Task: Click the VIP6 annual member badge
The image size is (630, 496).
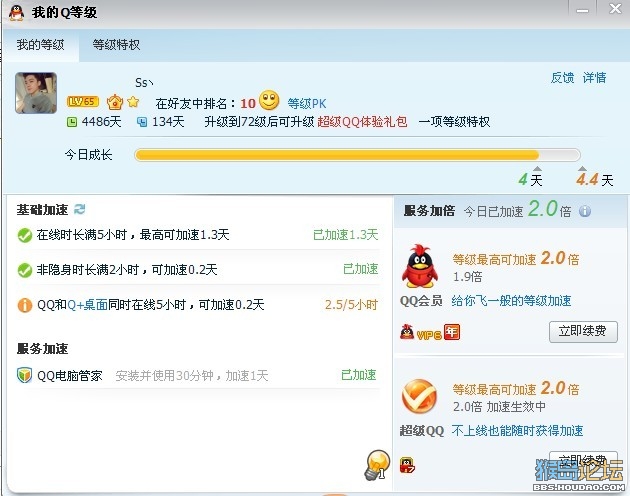Action: click(430, 332)
